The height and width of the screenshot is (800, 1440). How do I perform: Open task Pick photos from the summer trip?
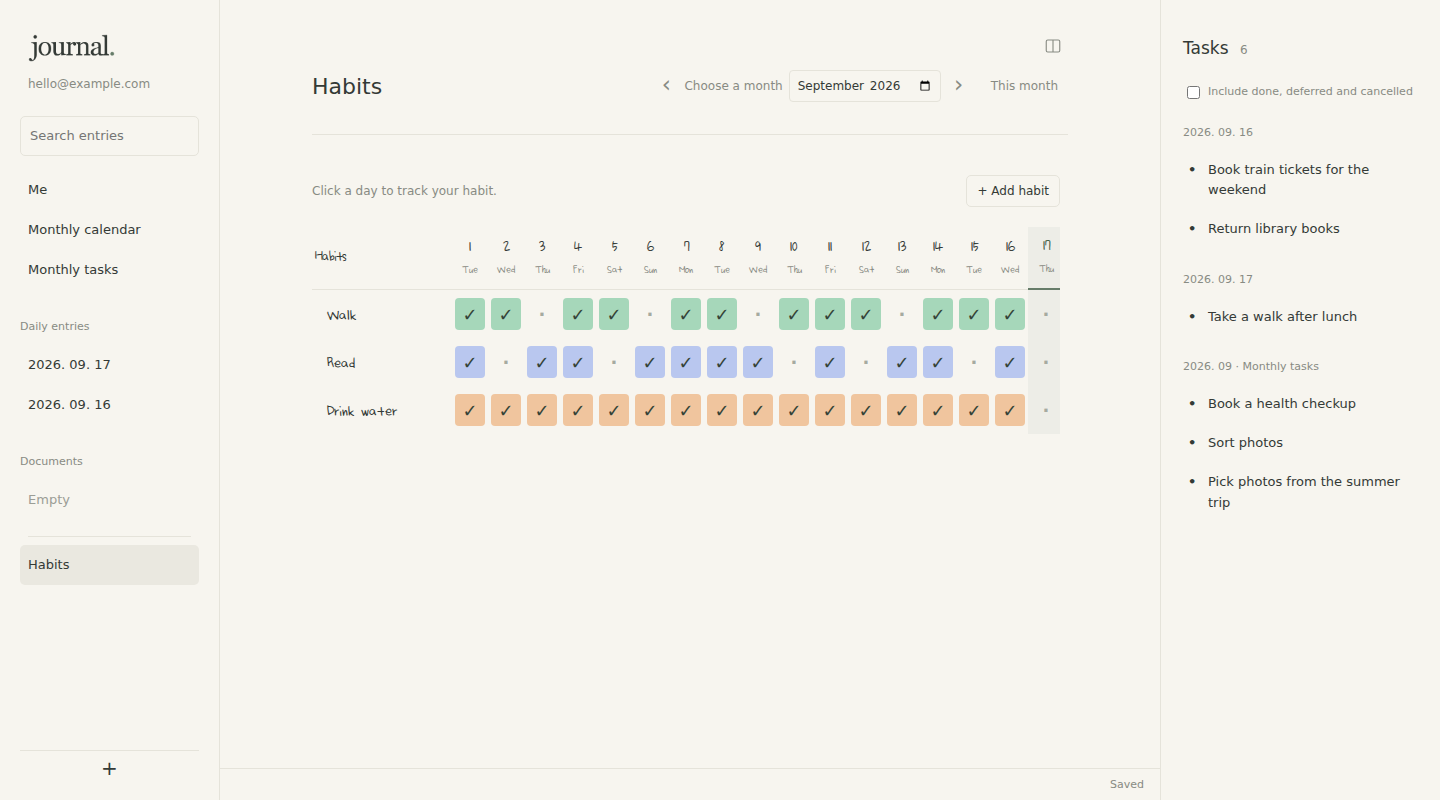tap(1304, 492)
